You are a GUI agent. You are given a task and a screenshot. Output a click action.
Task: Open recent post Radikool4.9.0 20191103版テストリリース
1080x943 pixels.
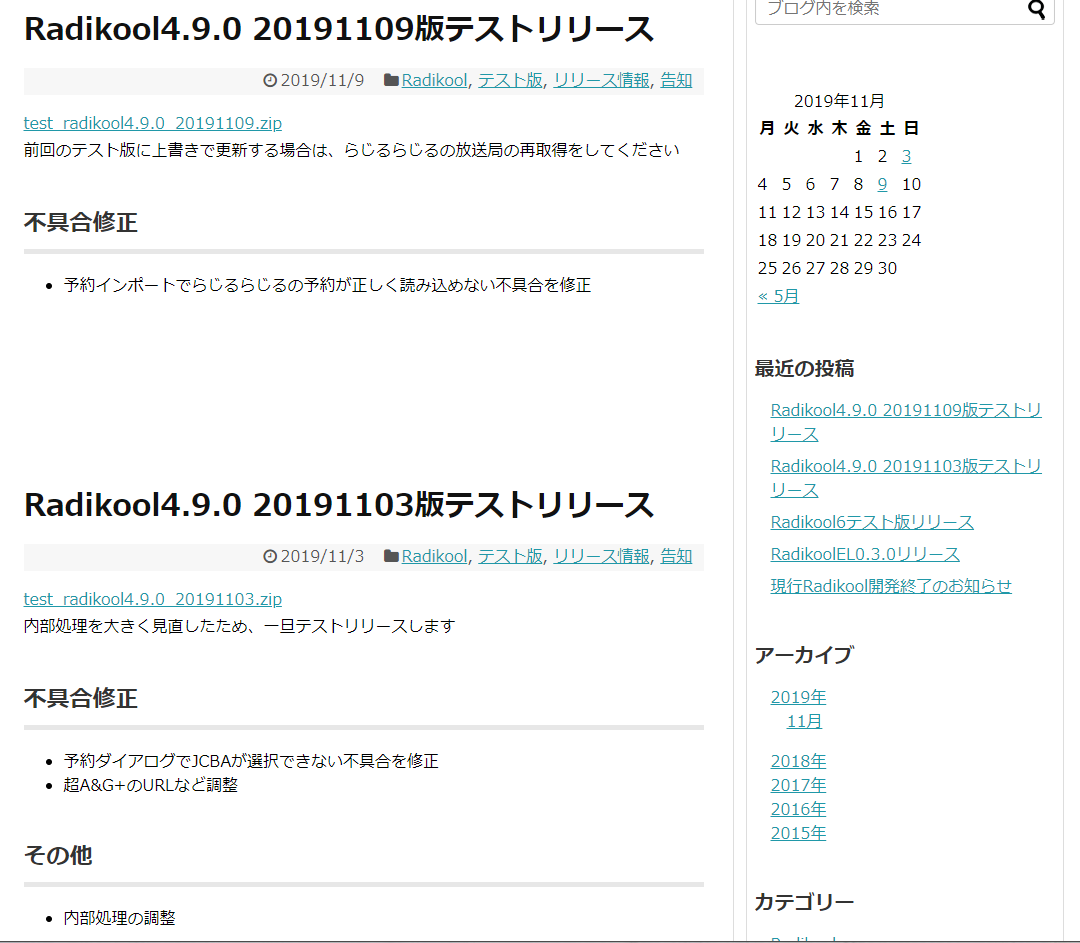[906, 478]
